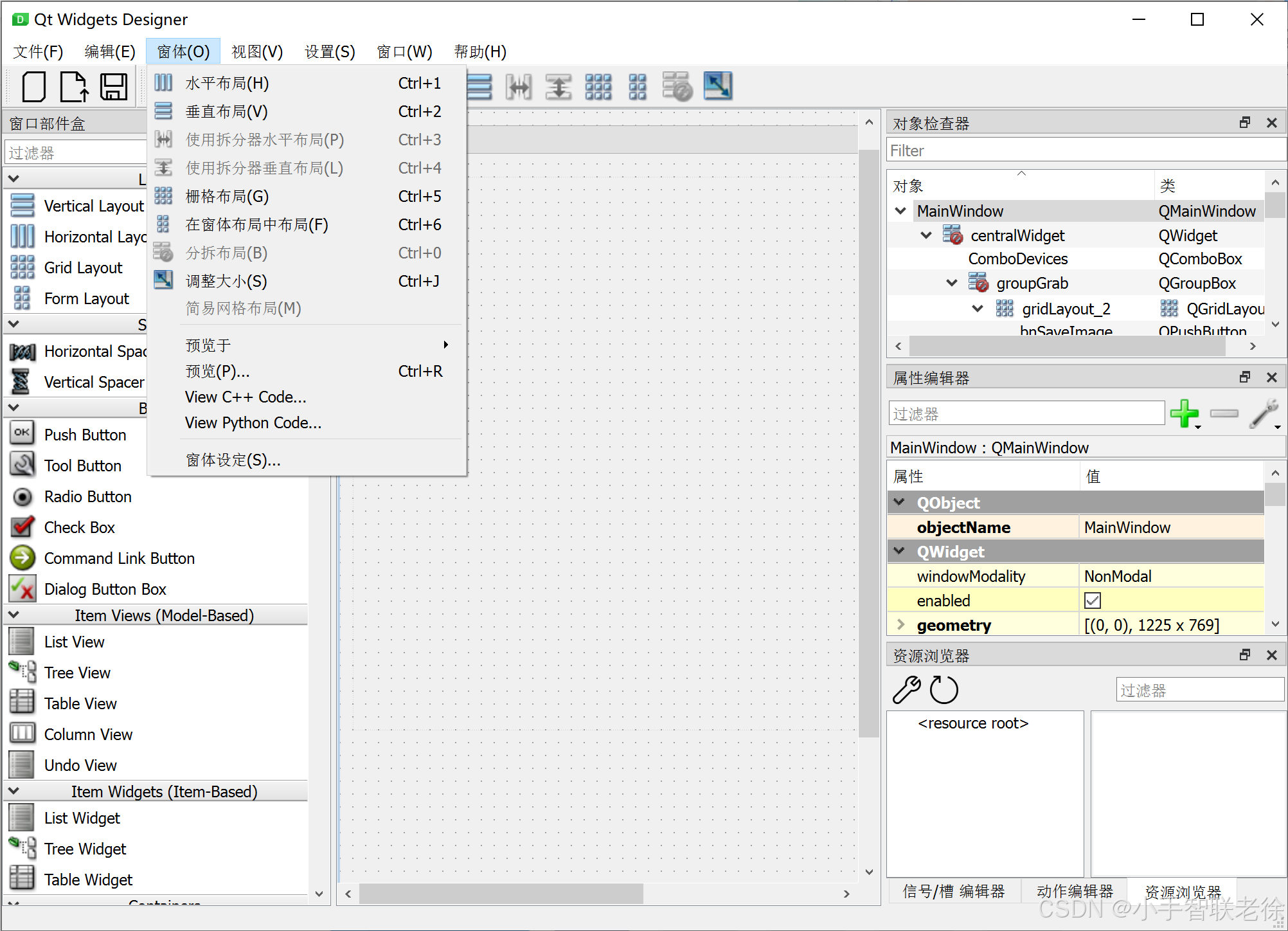Toggle the enabled property checkbox
1288x931 pixels.
[x=1093, y=600]
